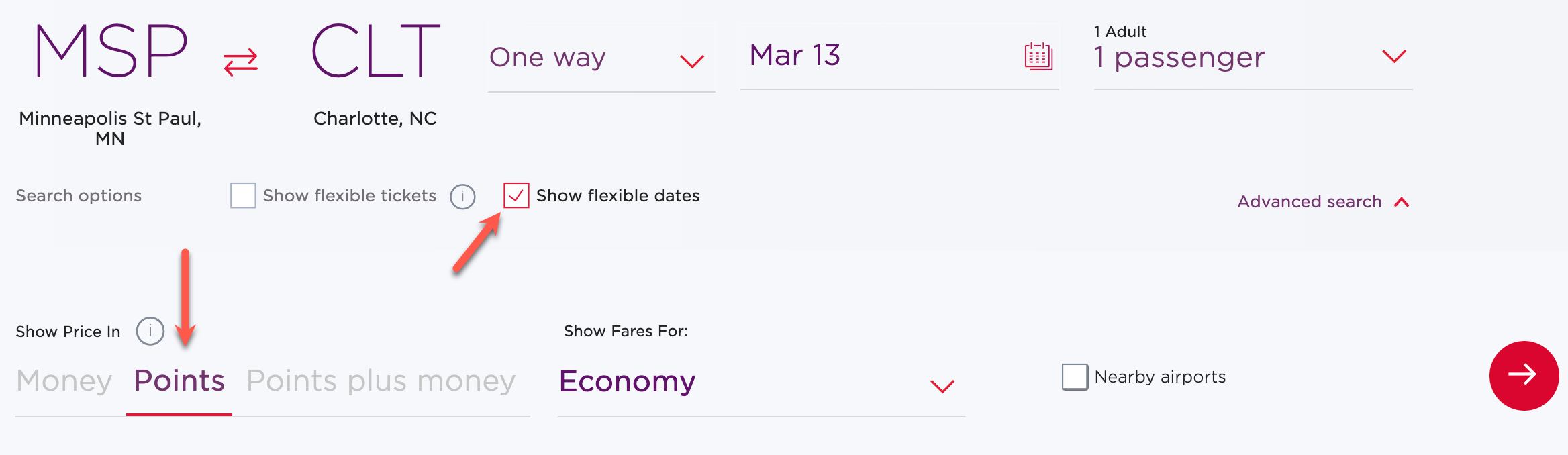Click the red search arrow

(x=1522, y=376)
